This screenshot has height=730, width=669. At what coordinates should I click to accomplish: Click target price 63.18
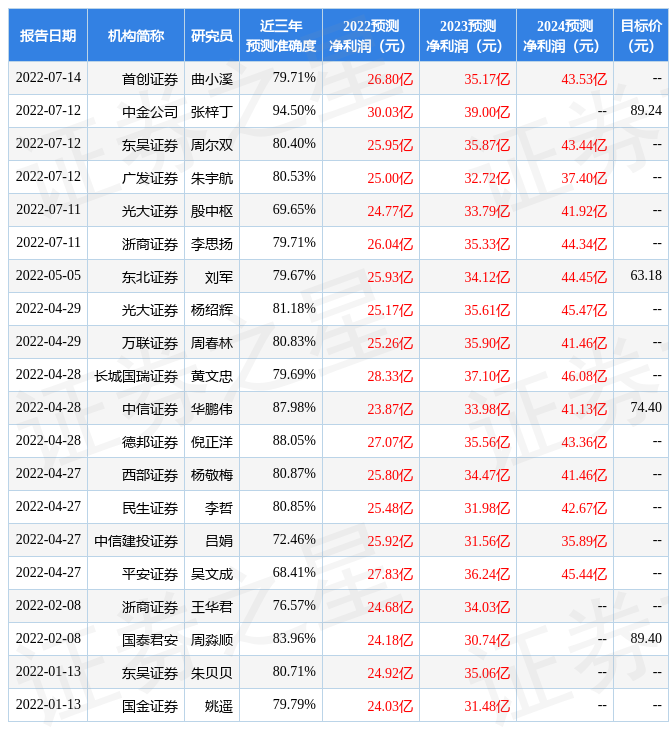[x=646, y=276]
